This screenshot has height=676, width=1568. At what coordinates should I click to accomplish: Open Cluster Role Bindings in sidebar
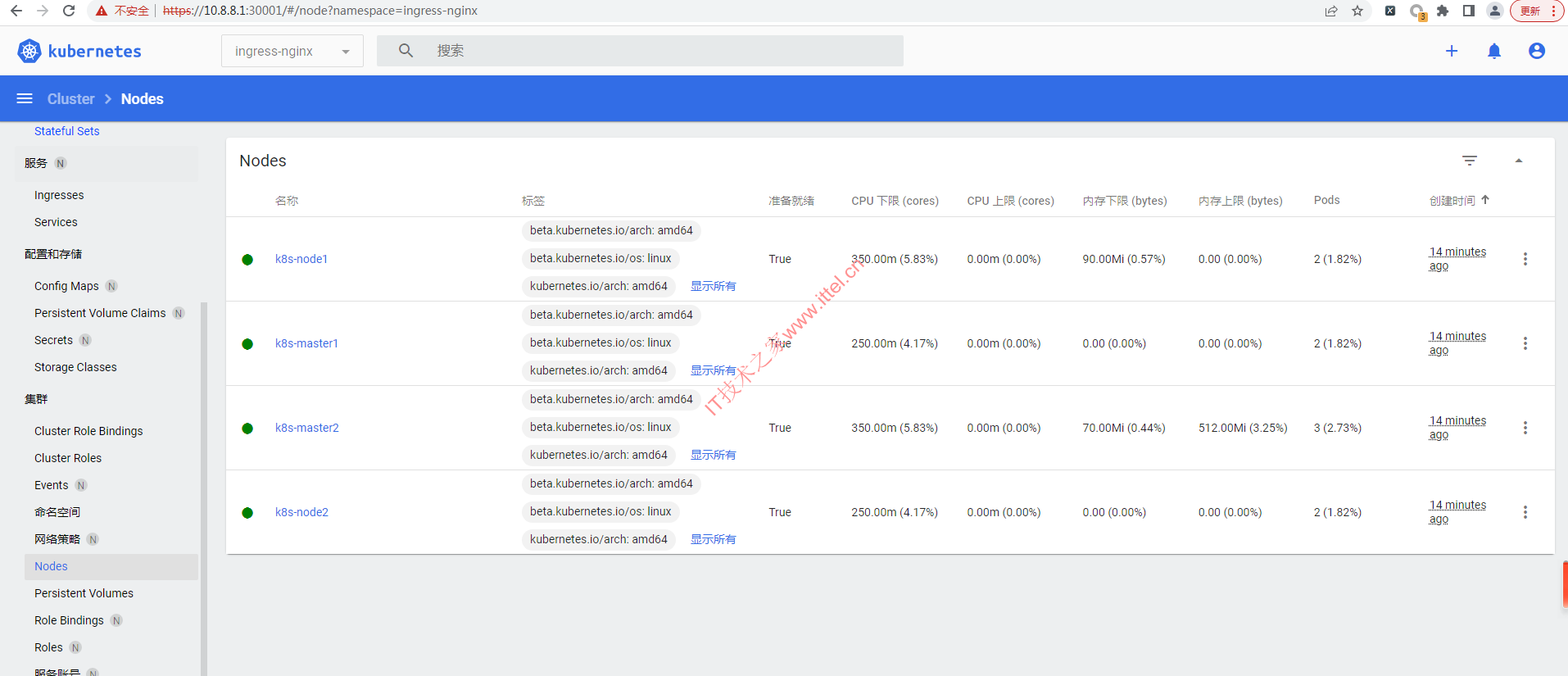coord(88,431)
